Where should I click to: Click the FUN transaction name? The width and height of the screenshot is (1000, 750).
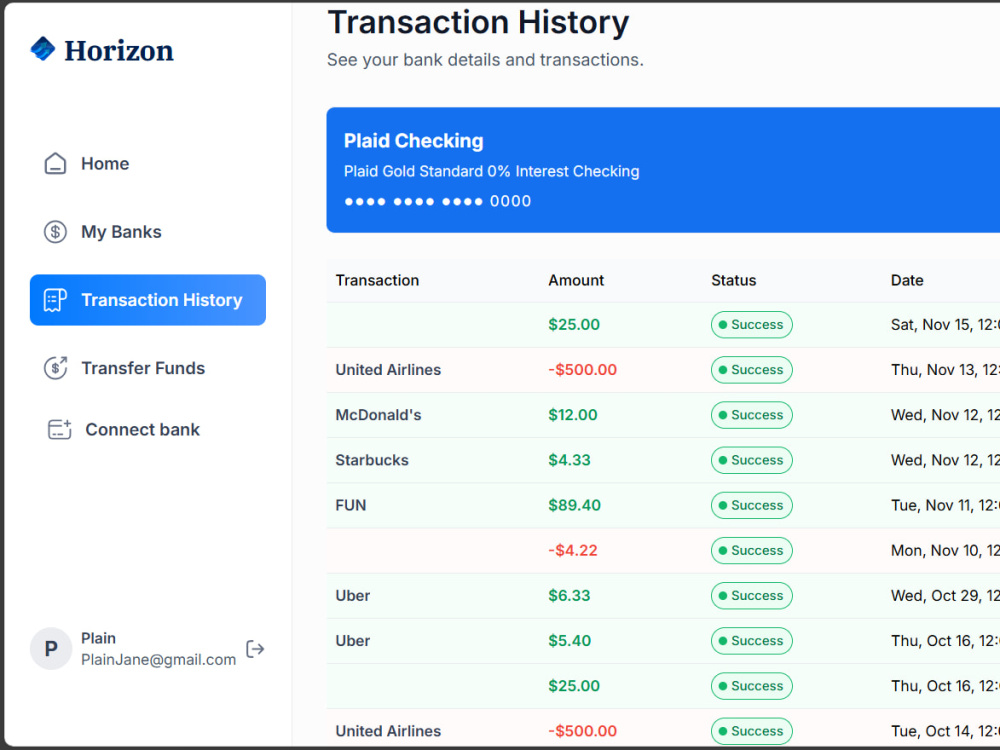(351, 506)
